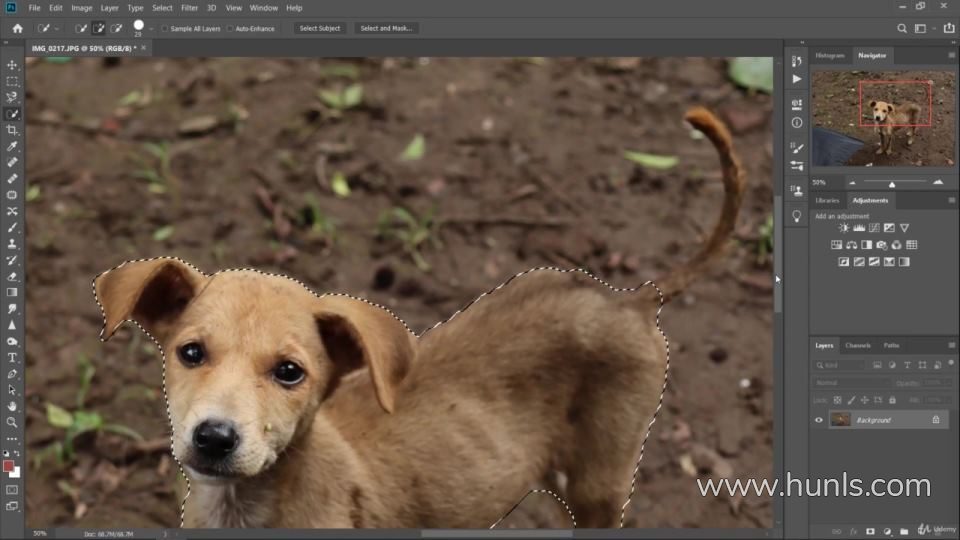Click the Navigator zoom slider handle

pos(892,183)
